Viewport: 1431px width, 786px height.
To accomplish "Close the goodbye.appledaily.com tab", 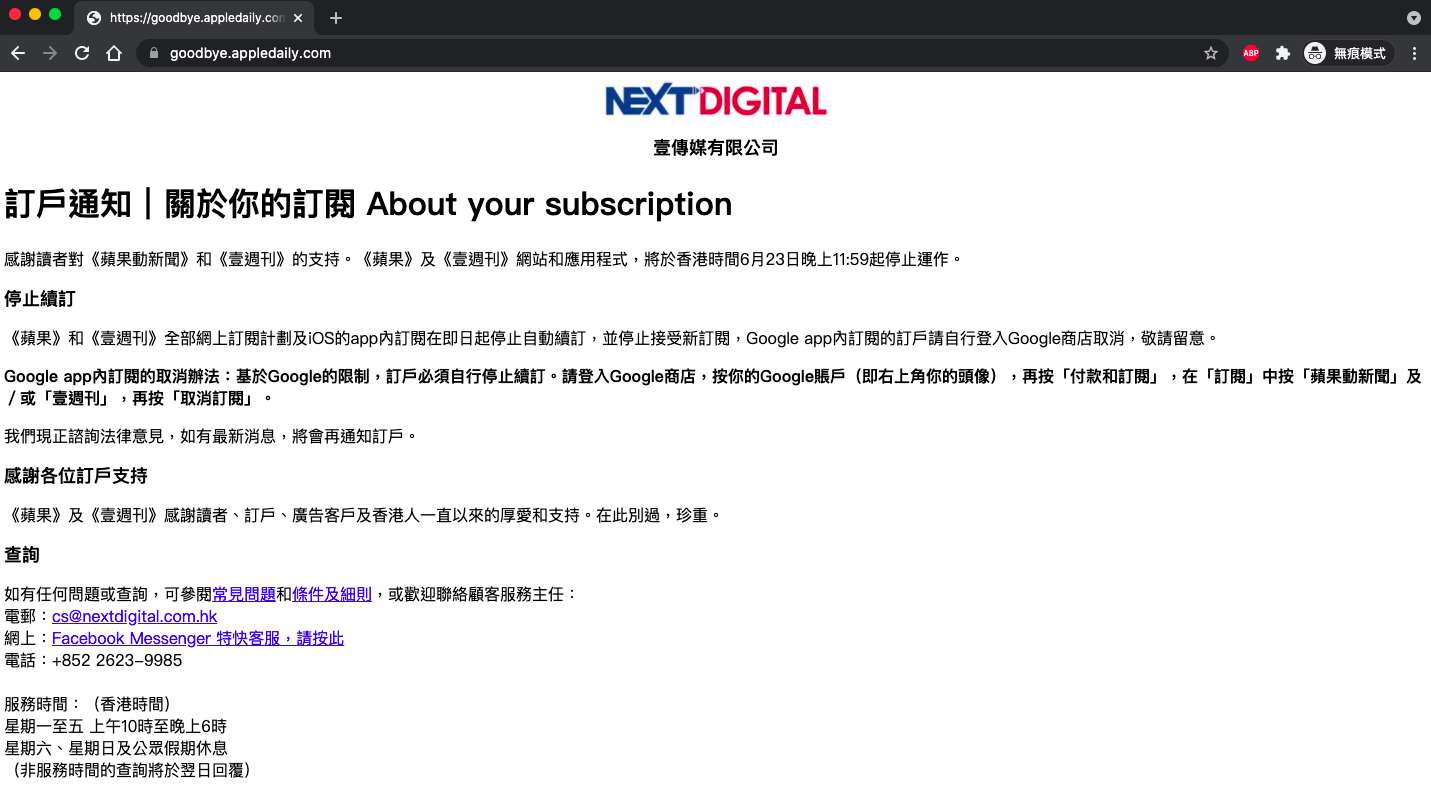I will [x=298, y=18].
